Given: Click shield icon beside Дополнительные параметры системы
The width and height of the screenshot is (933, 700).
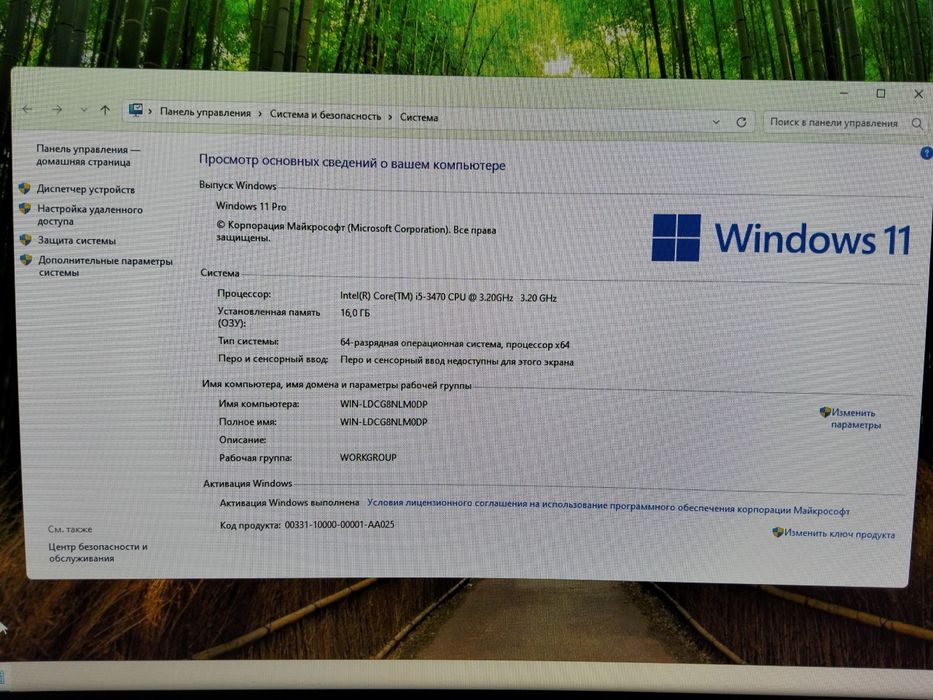Looking at the screenshot, I should click(26, 260).
